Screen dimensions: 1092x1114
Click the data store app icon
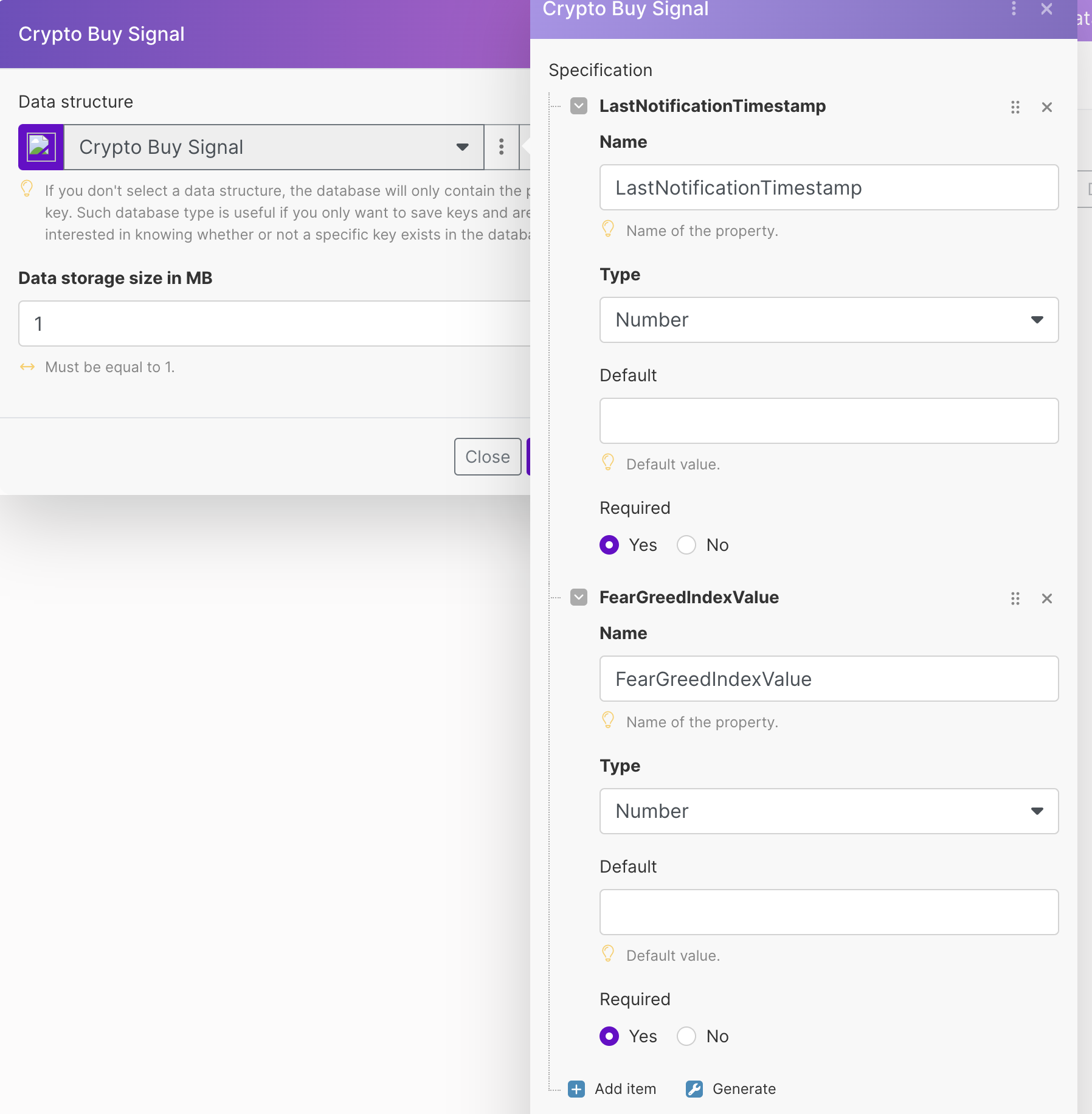(x=41, y=147)
